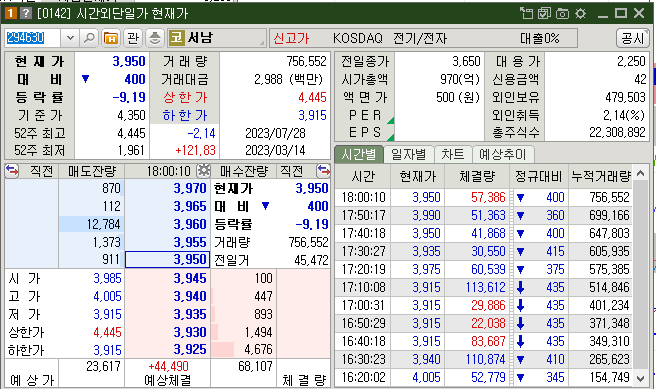This screenshot has height=389, width=656.
Task: Click the 52주 최저 value 1,961
Action: point(132,150)
